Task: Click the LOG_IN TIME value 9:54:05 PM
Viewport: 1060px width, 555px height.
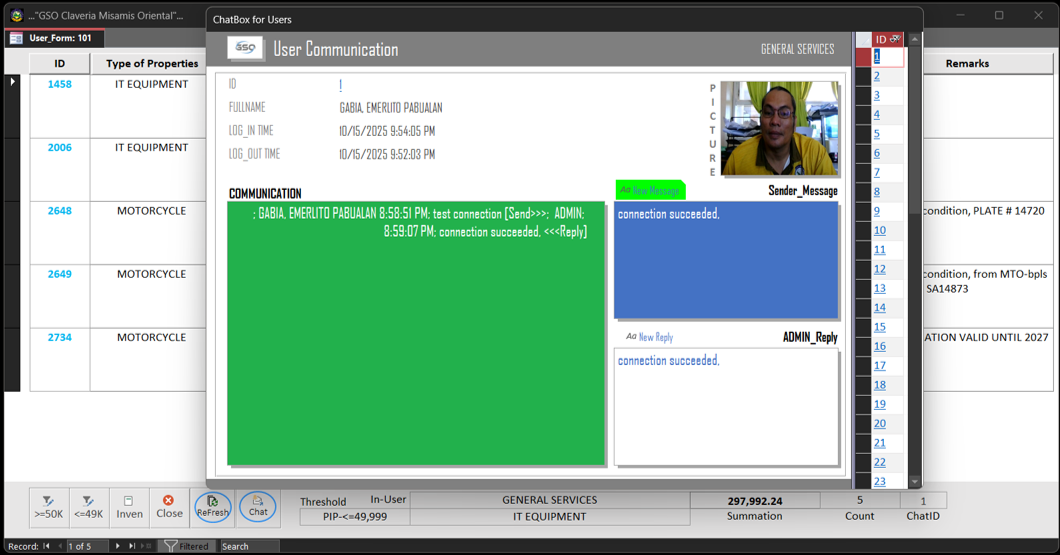Action: (x=387, y=131)
